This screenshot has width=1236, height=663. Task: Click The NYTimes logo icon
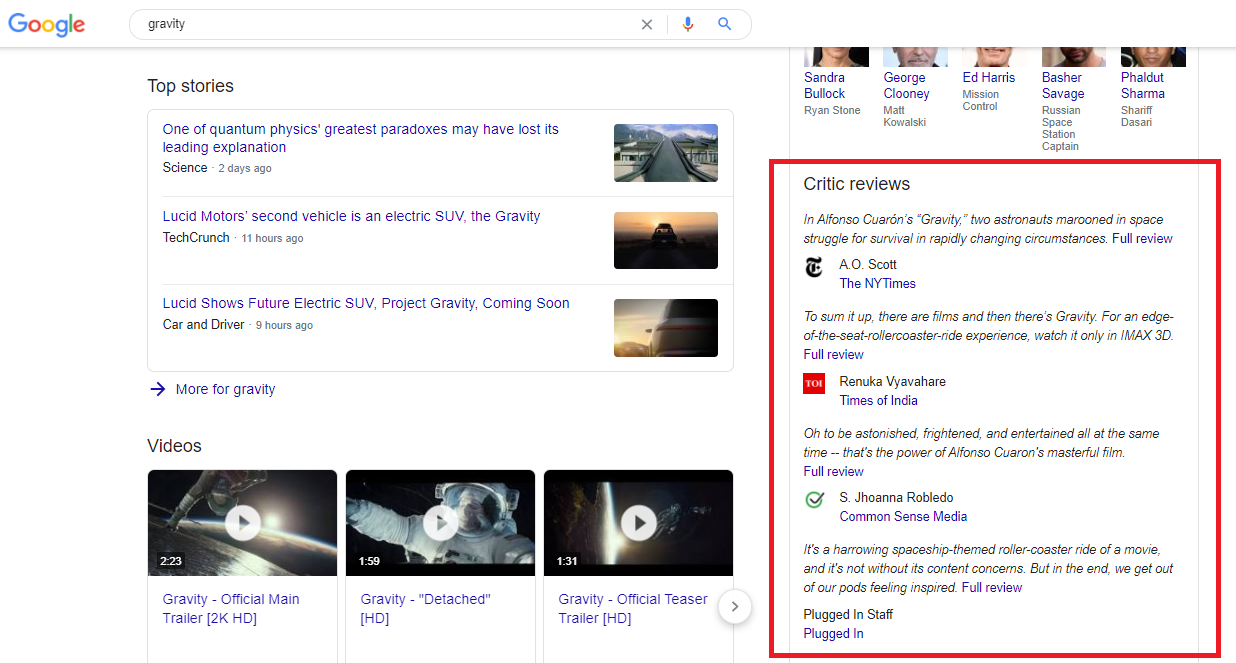point(814,267)
